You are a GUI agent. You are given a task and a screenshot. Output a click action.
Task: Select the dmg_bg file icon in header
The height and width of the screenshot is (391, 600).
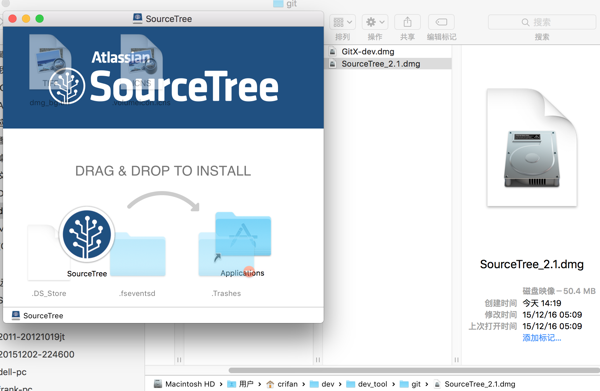(x=50, y=62)
